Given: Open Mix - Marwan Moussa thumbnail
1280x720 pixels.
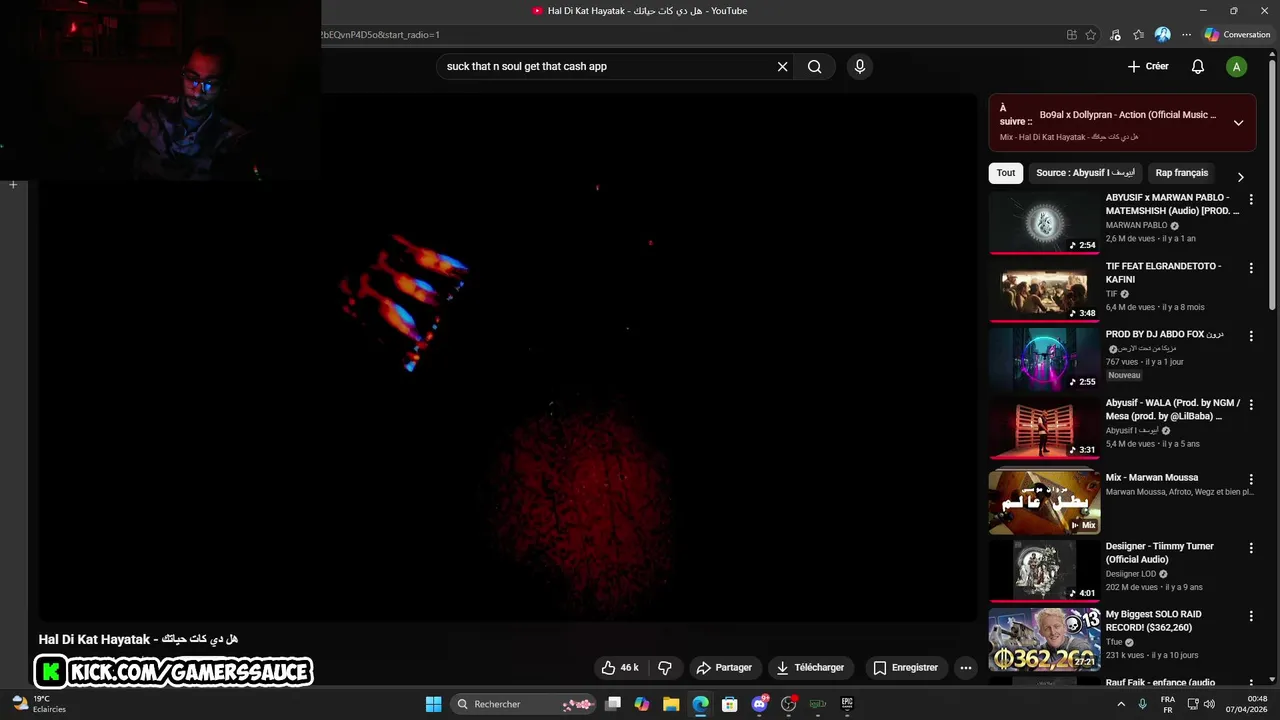Looking at the screenshot, I should pyautogui.click(x=1044, y=502).
